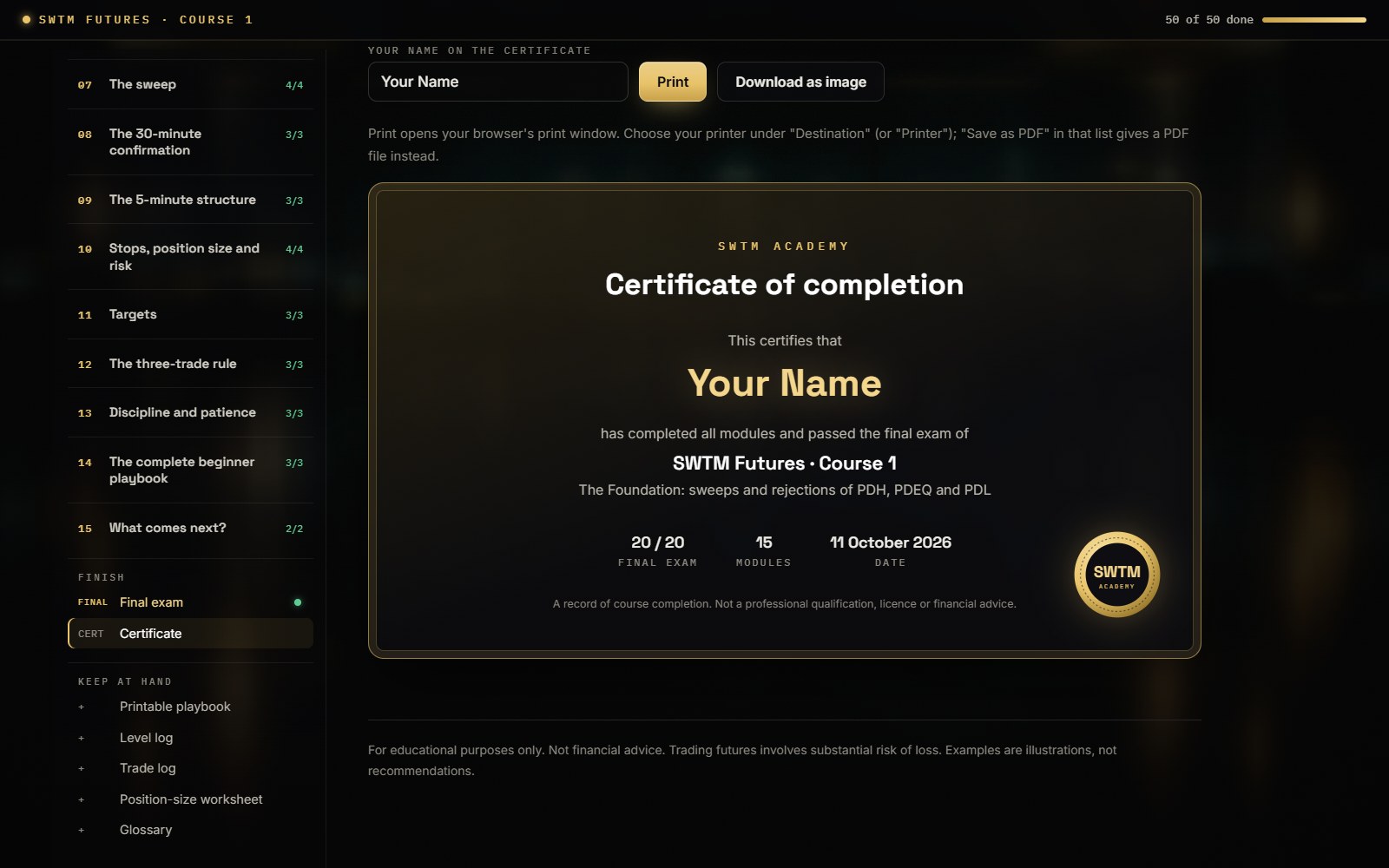Viewport: 1389px width, 868px height.
Task: Click the SWTM Academy gold seal
Action: (x=1116, y=575)
